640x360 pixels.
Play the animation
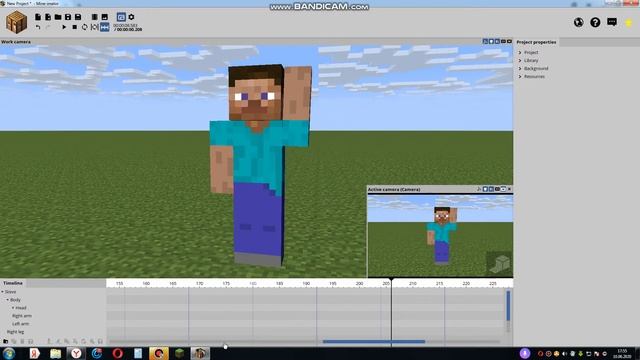point(64,27)
